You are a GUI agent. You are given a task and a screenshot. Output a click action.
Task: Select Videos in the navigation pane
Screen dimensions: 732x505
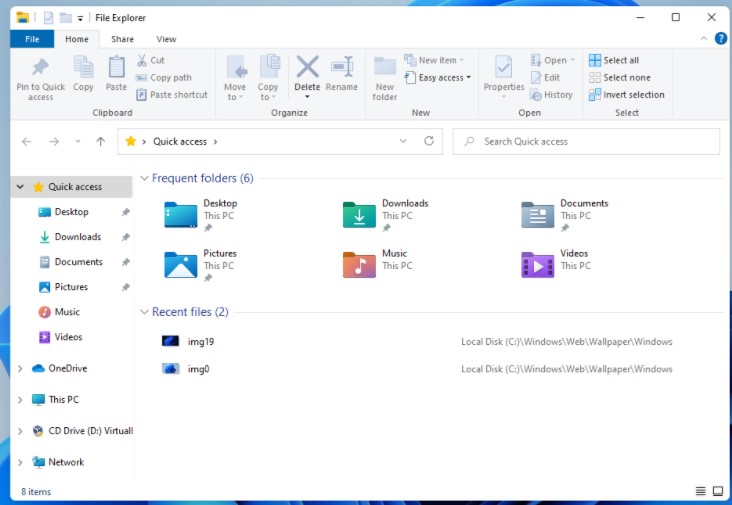point(68,337)
